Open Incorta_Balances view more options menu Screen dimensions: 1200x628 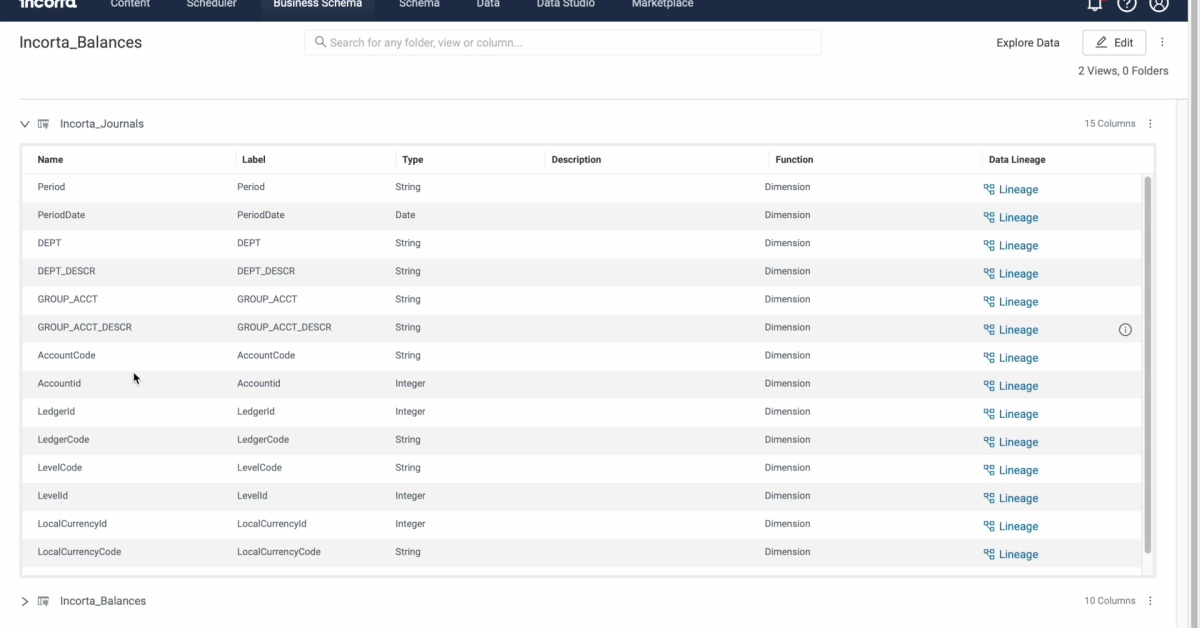[x=1150, y=601]
